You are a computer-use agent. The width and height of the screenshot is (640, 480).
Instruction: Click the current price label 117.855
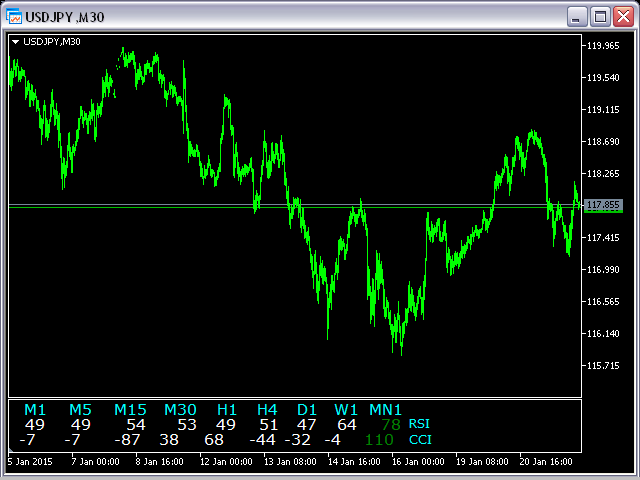coord(603,205)
